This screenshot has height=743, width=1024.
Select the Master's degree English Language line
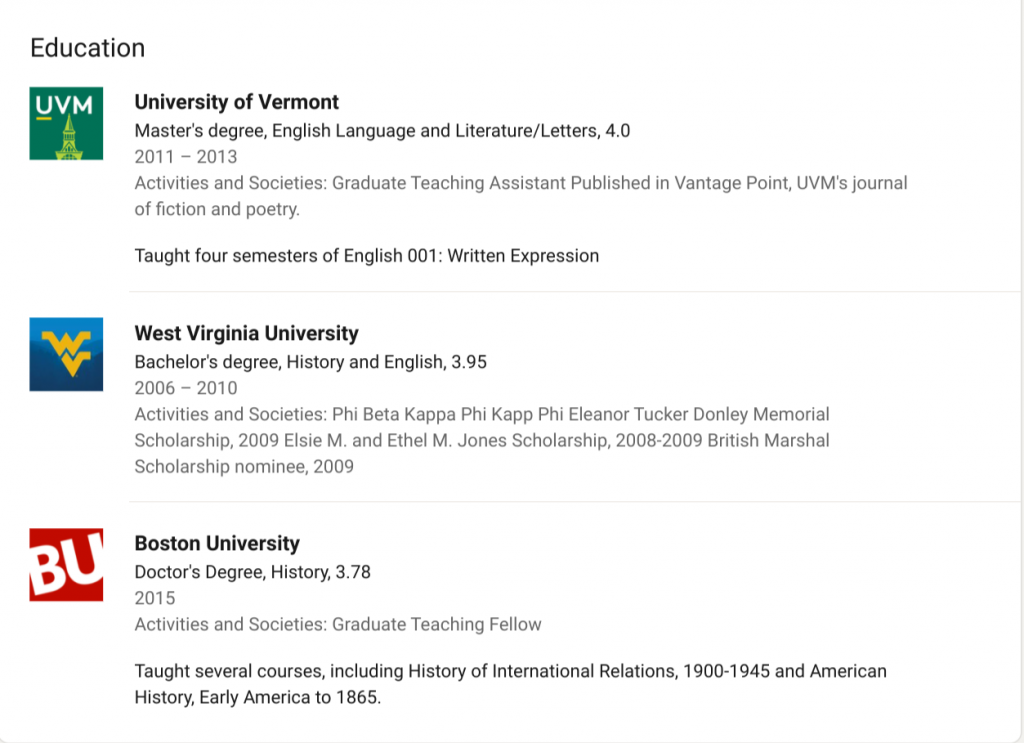[382, 131]
